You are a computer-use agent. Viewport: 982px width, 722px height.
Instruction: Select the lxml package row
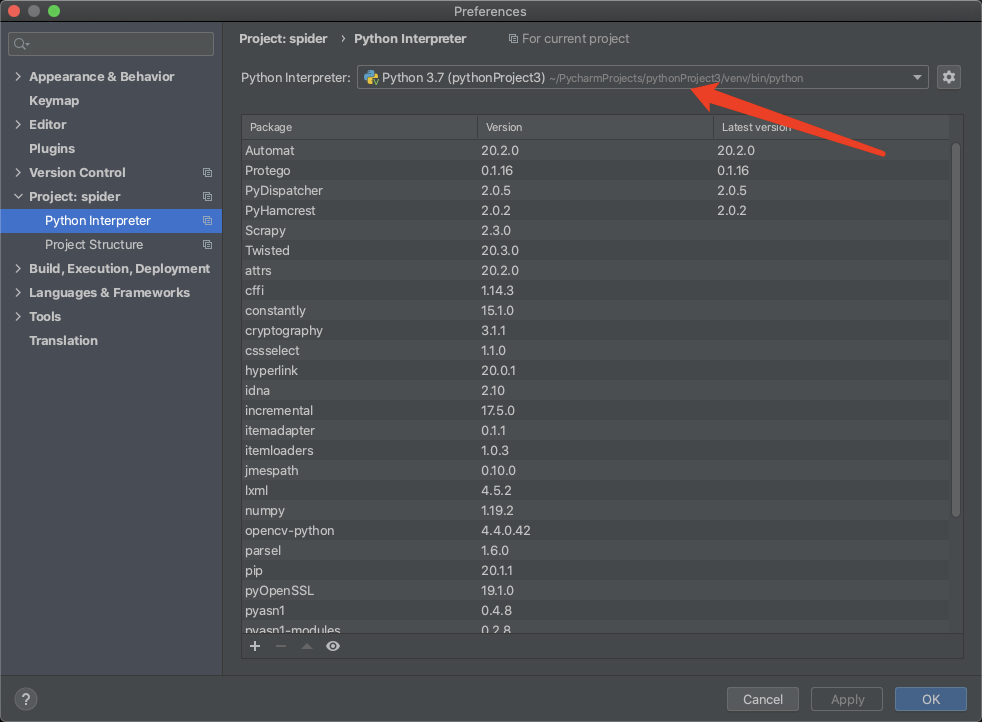tap(596, 491)
